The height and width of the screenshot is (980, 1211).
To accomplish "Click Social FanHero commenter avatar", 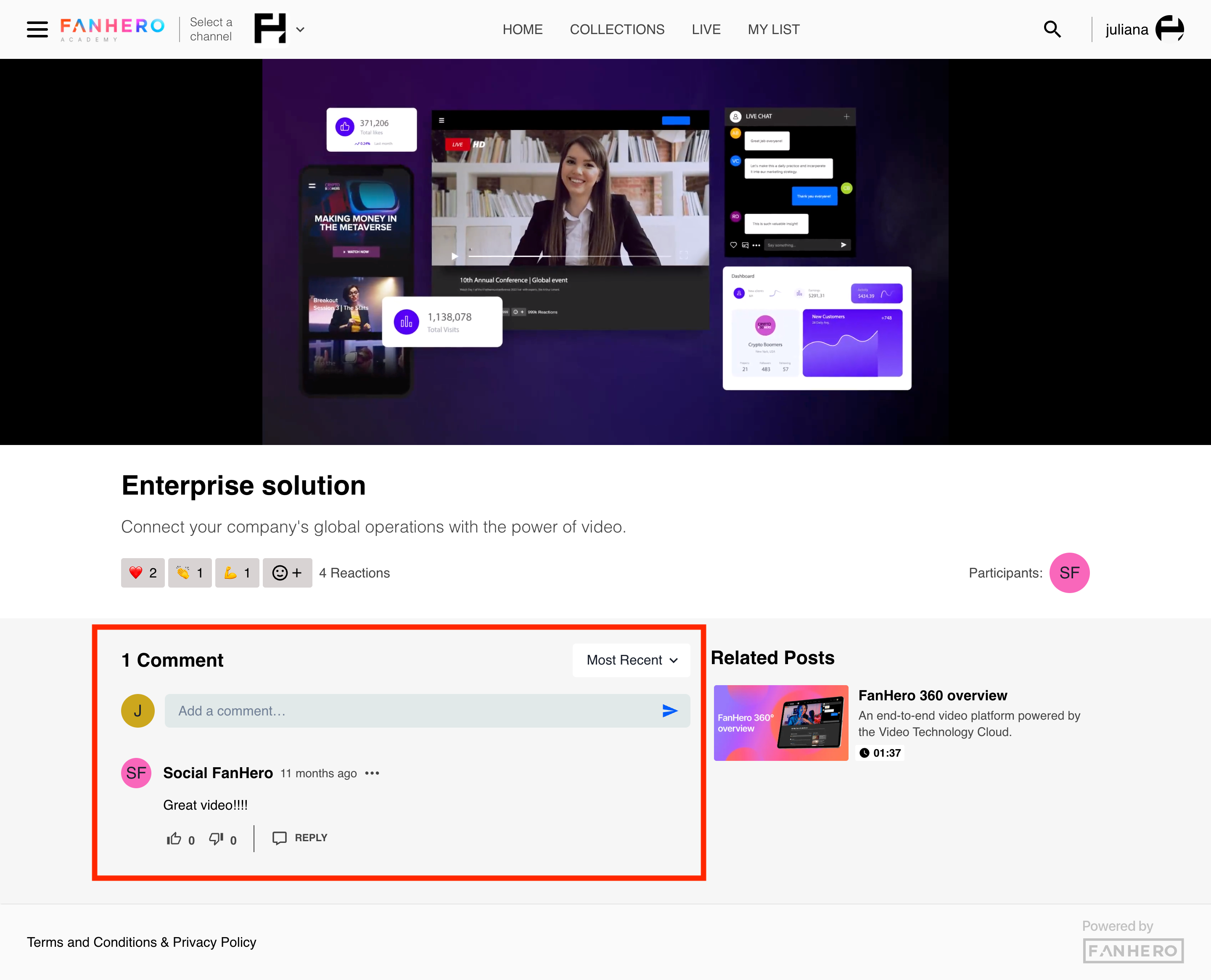I will point(136,773).
